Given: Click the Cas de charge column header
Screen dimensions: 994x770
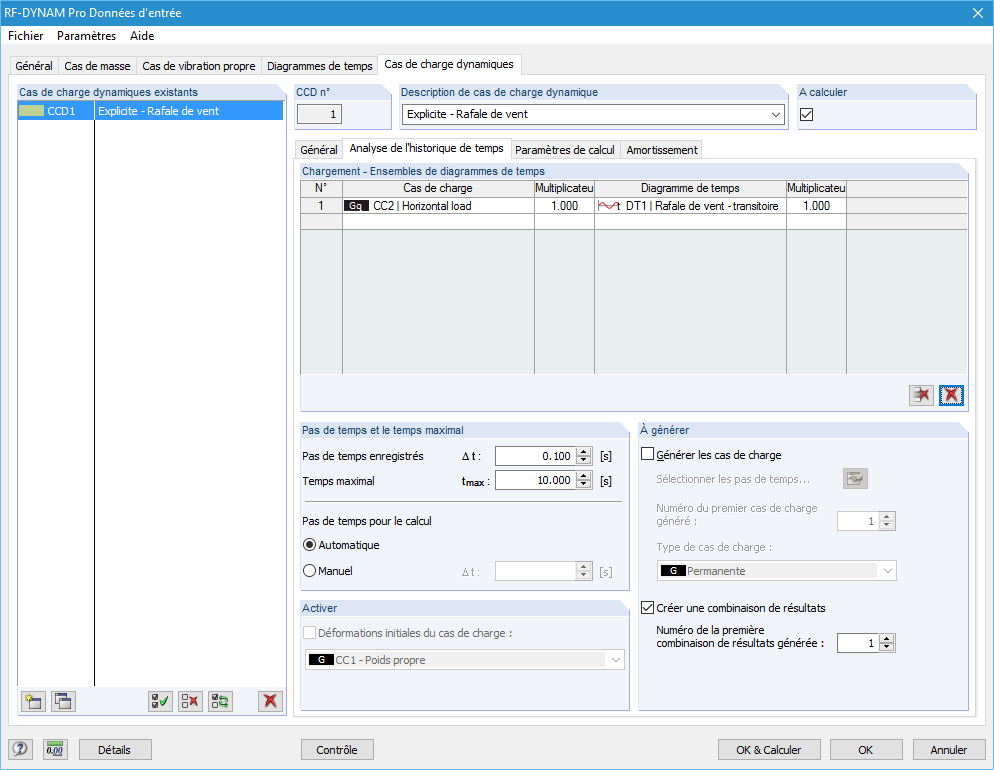Looking at the screenshot, I should click(438, 188).
